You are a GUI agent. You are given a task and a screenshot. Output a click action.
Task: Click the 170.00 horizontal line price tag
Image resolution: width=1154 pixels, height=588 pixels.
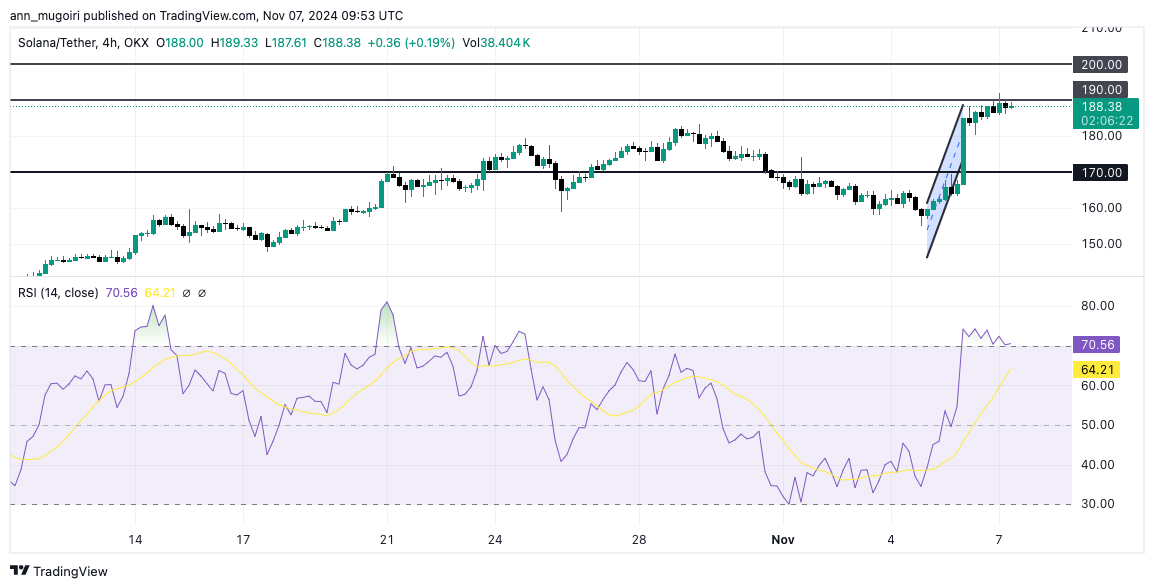1101,172
